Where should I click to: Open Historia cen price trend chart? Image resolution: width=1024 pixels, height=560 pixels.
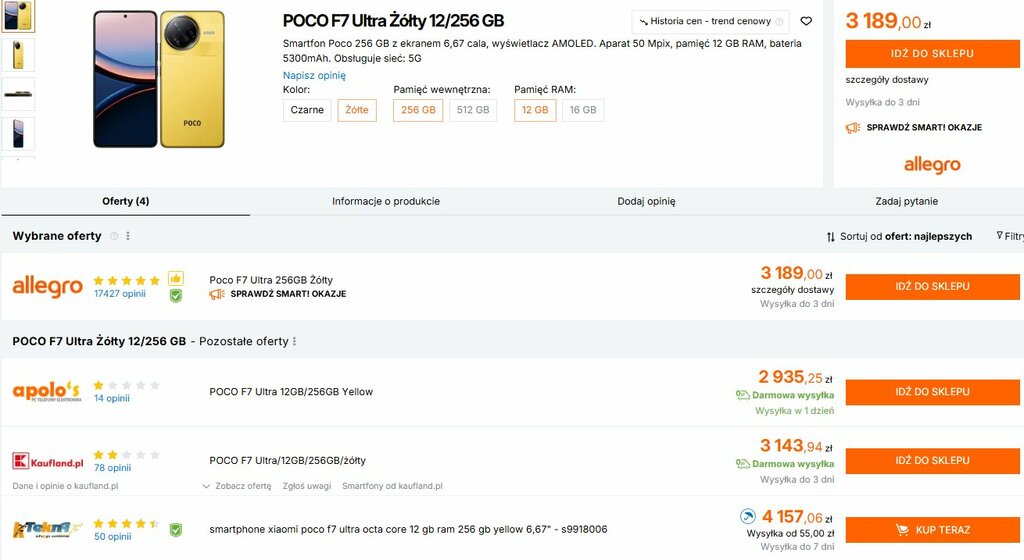pyautogui.click(x=711, y=21)
